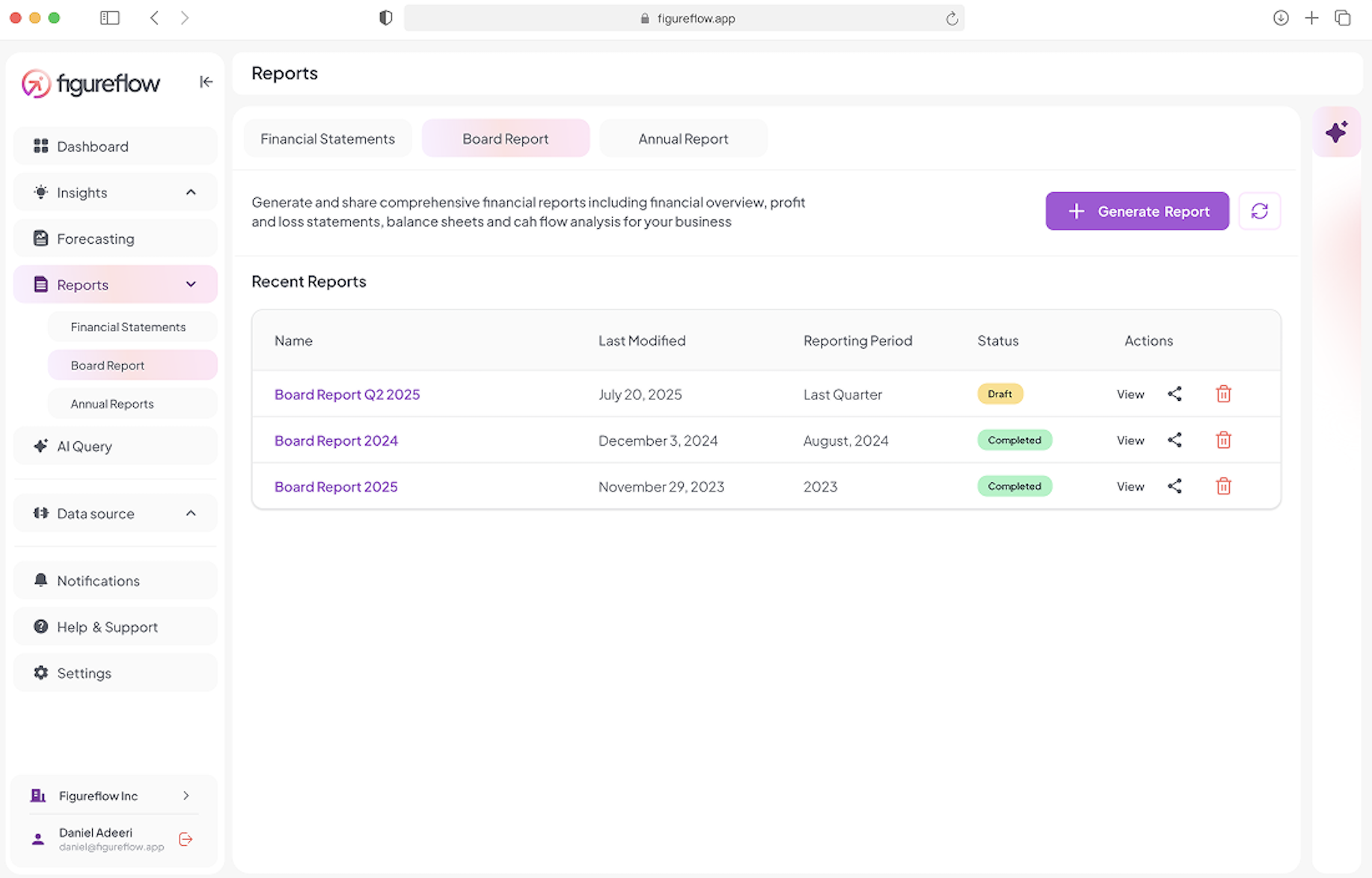Image resolution: width=1372 pixels, height=878 pixels.
Task: Click the Generate Report button
Action: pos(1136,212)
